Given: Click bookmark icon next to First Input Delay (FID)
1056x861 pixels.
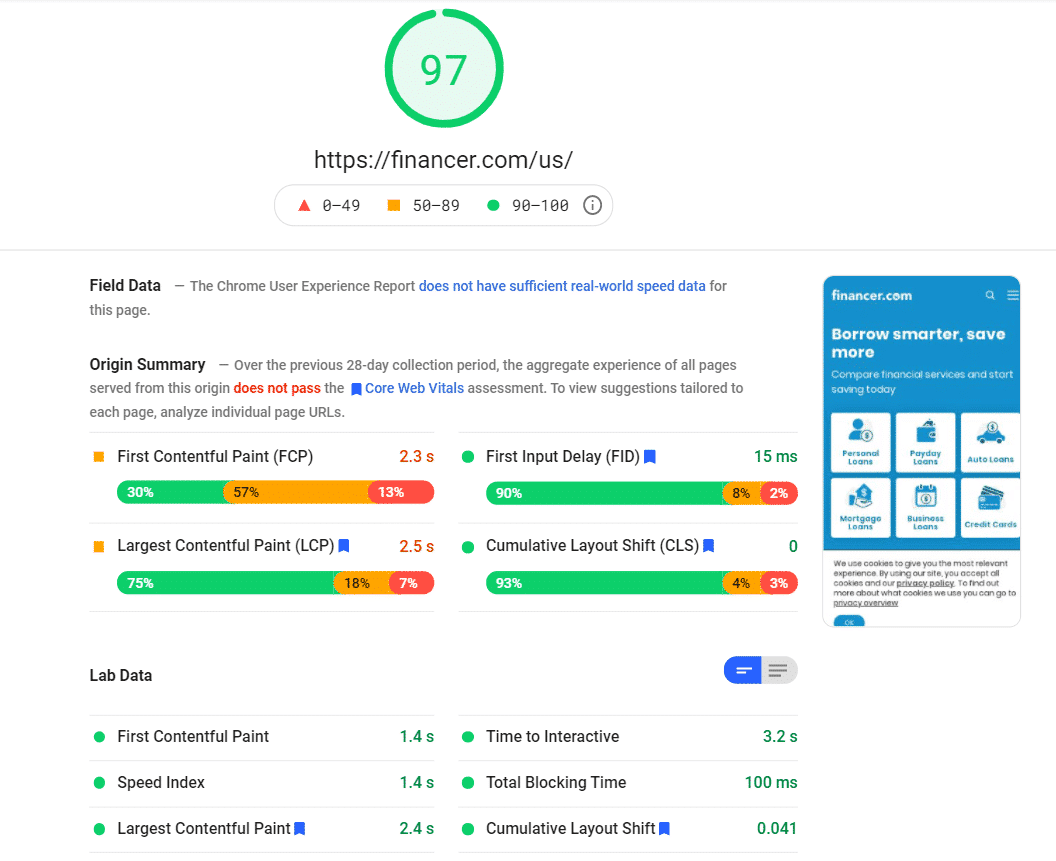Looking at the screenshot, I should click(x=650, y=457).
